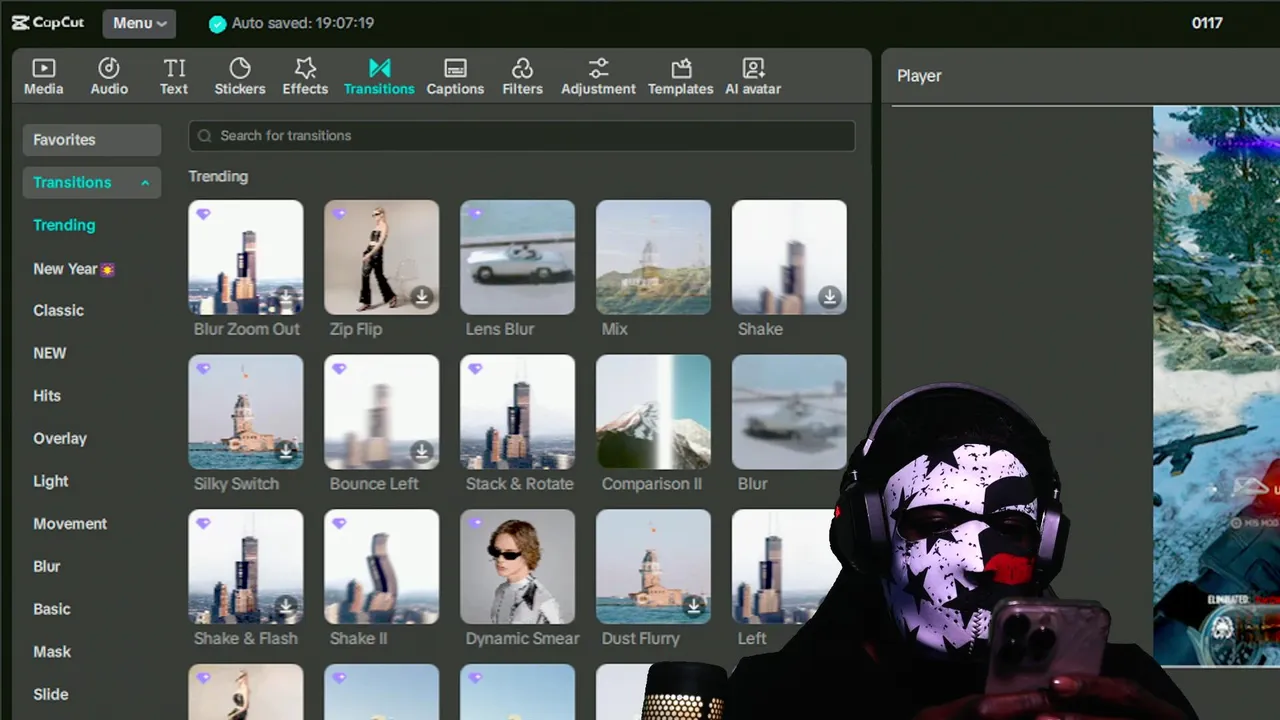Open the Adjustment panel
Image resolution: width=1280 pixels, height=720 pixels.
click(x=598, y=77)
